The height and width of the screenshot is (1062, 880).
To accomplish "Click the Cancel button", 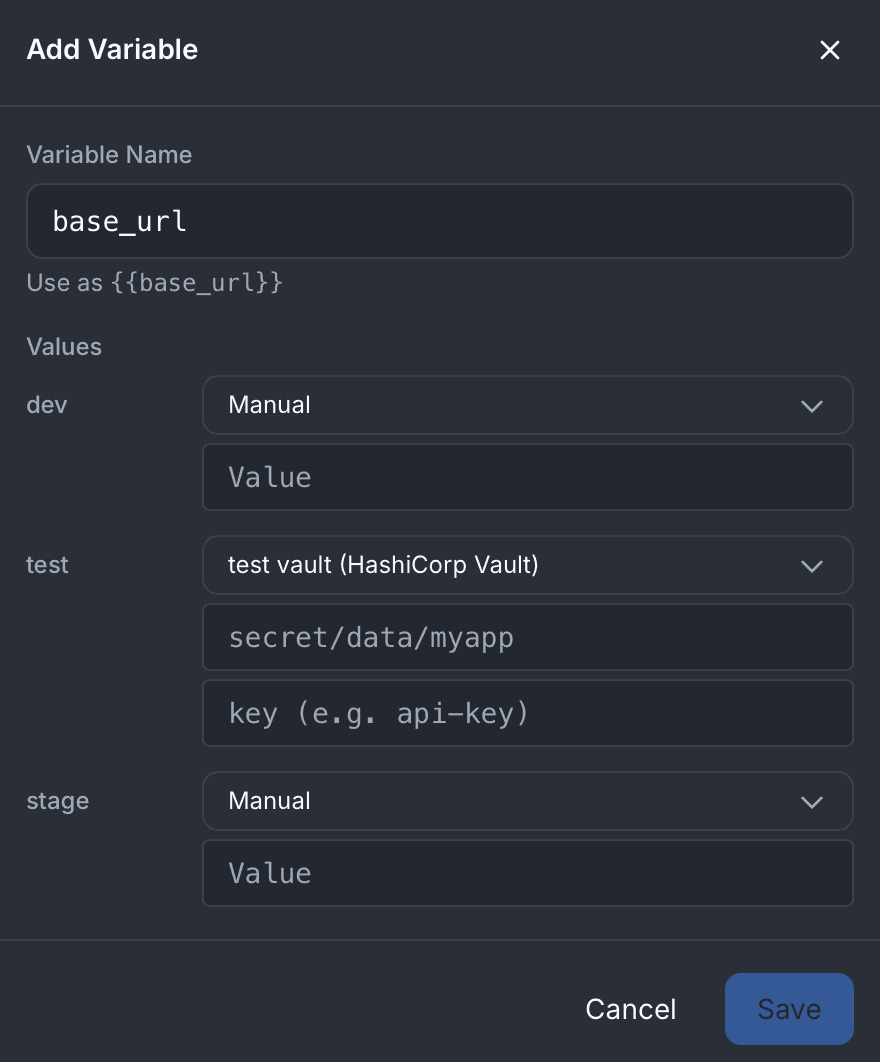I will tap(631, 1009).
